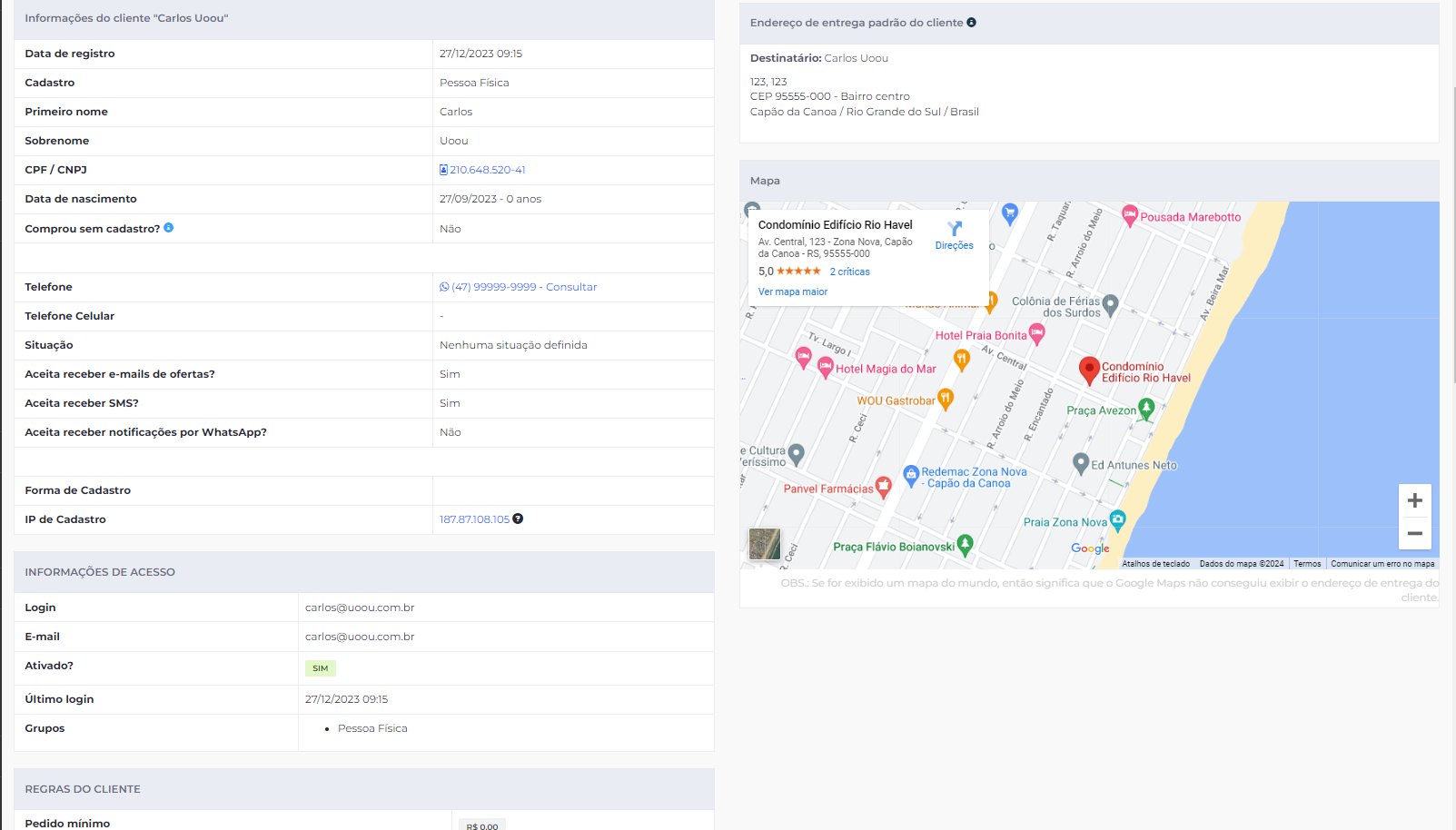Click the Praça Avezon park marker
Viewport: 1456px width, 830px height.
click(1146, 410)
